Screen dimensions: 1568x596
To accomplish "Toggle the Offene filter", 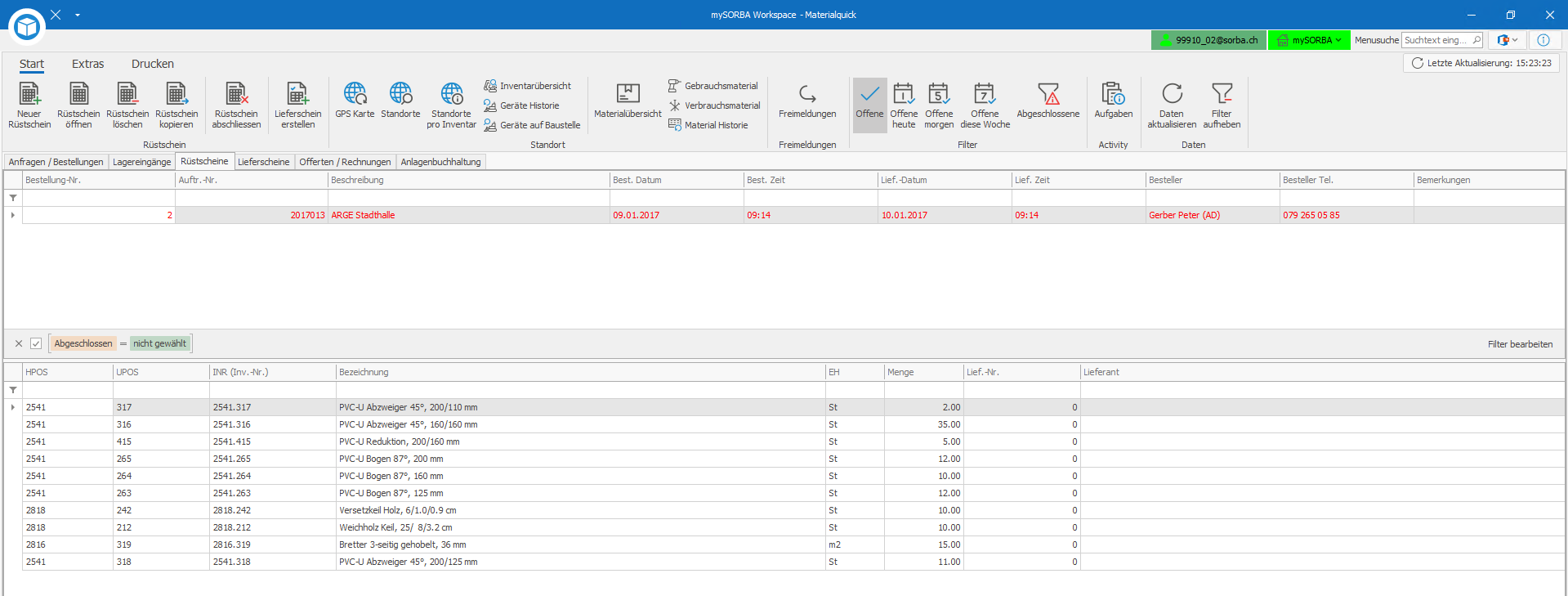I will click(869, 101).
